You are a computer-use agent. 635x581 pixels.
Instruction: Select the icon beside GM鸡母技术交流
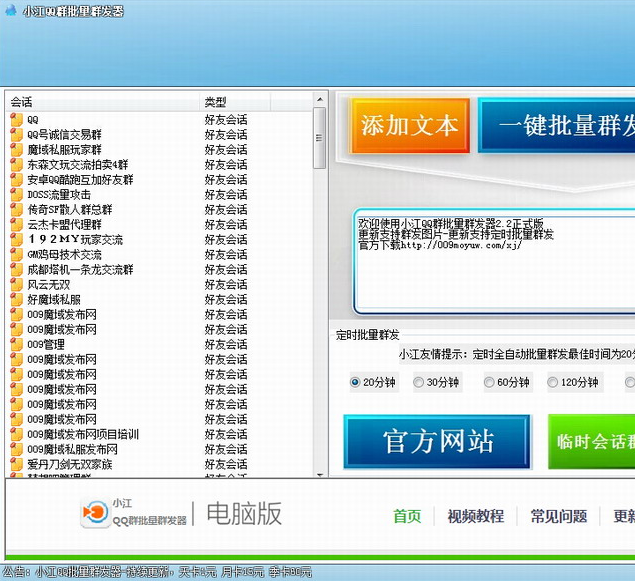click(x=16, y=254)
